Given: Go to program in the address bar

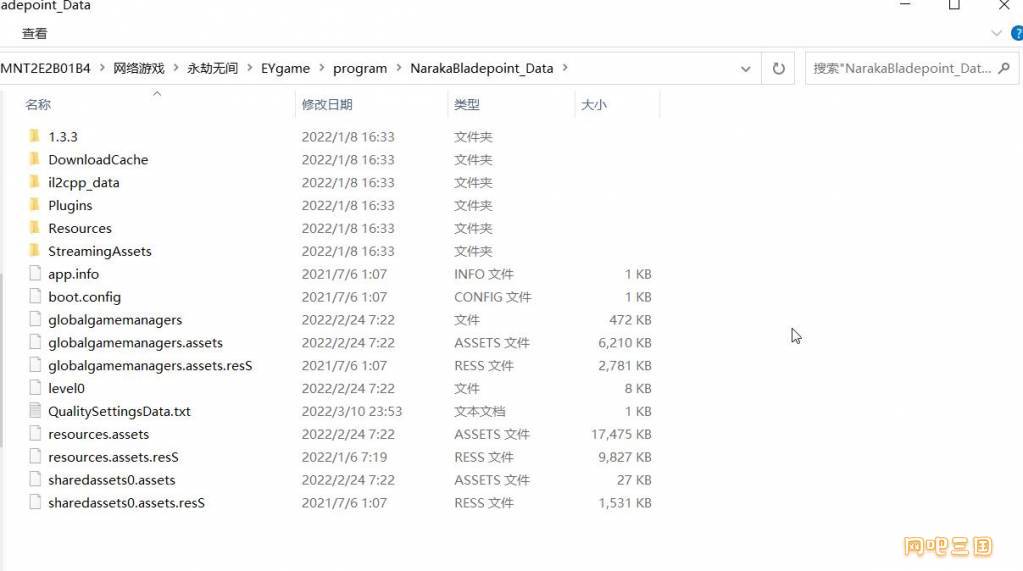Looking at the screenshot, I should pos(359,68).
